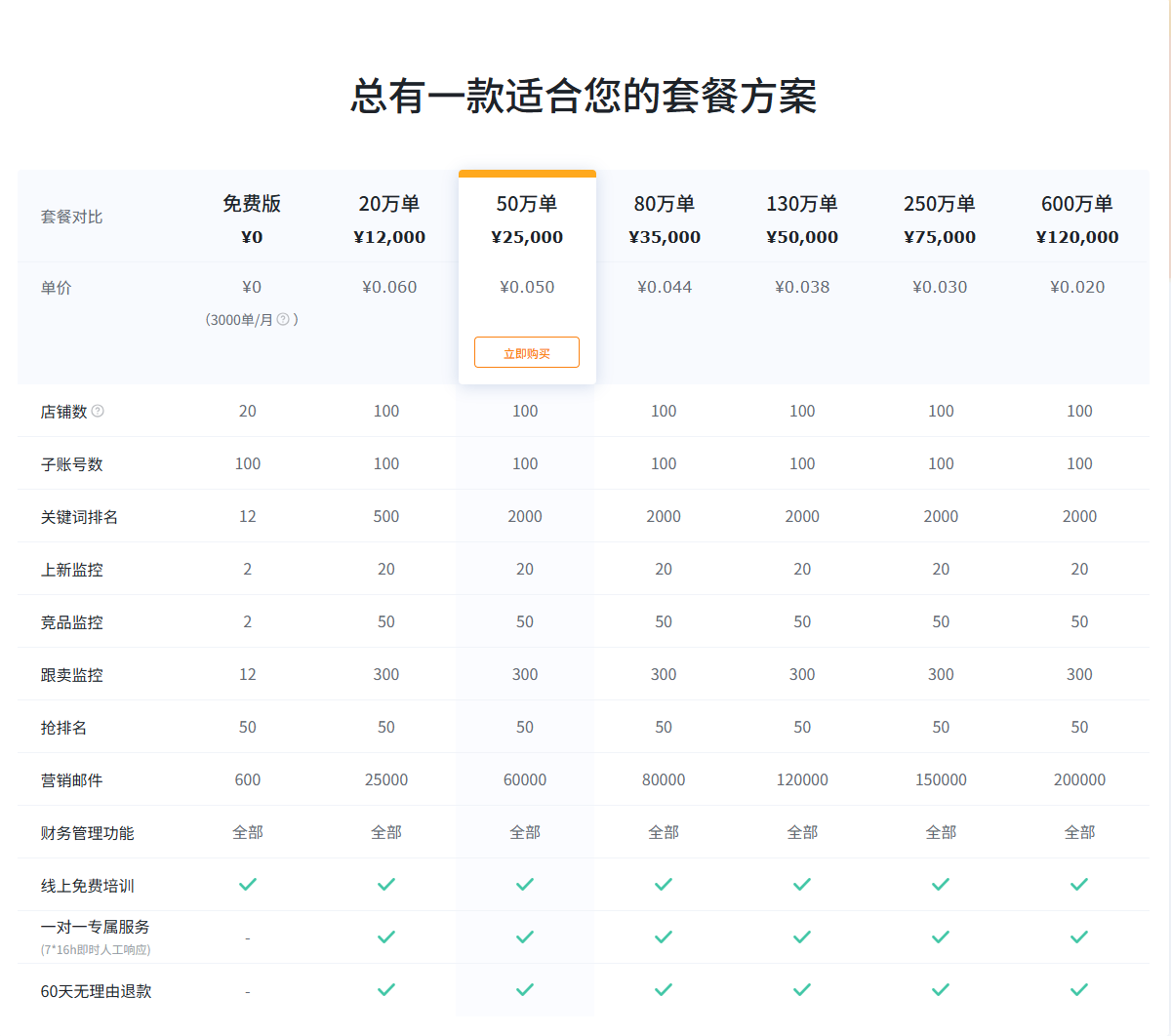The image size is (1171, 1036).
Task: Click the ¥12,000 price
Action: tap(389, 237)
